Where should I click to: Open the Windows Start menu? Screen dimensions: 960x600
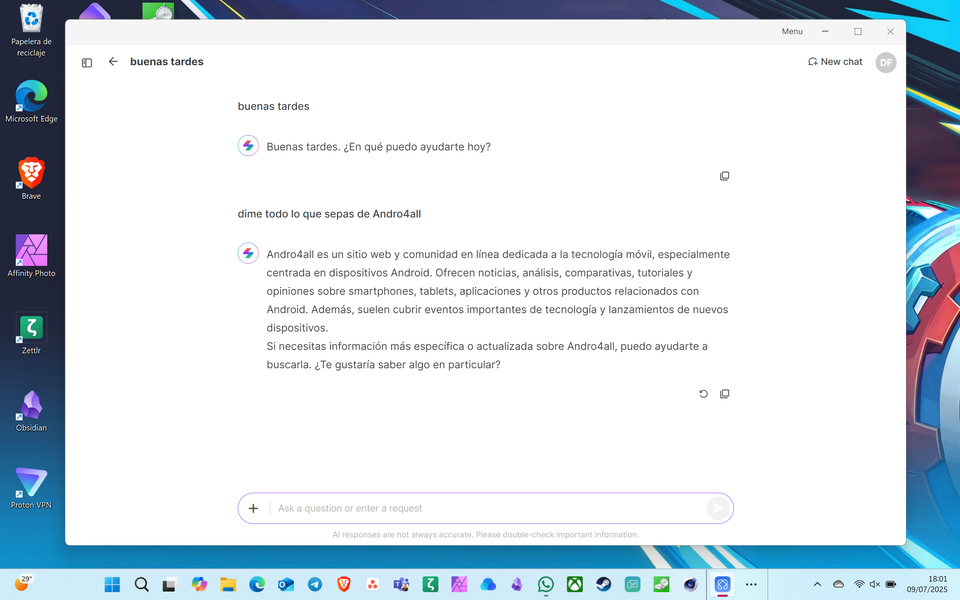coord(112,585)
